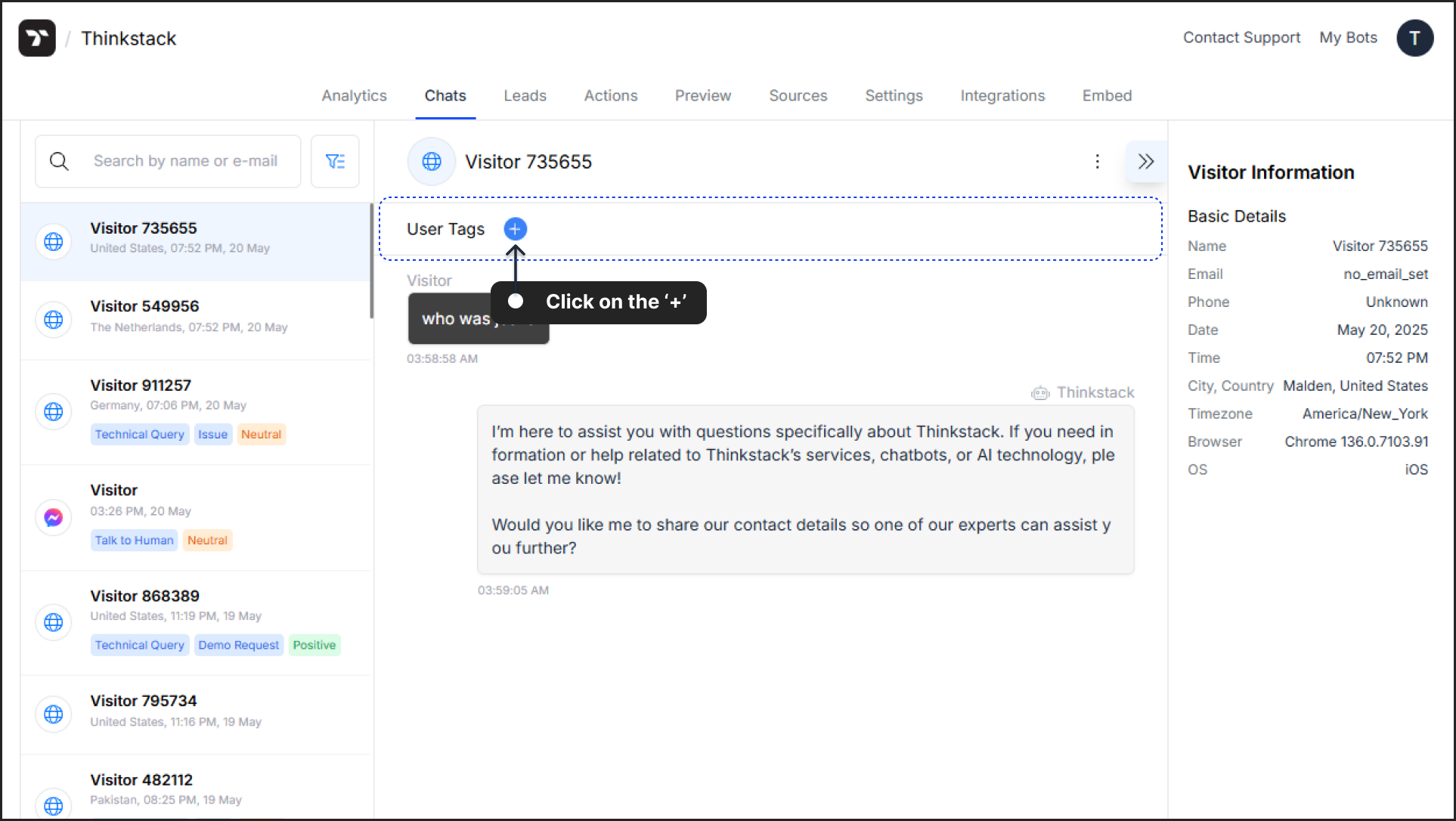Open the Embed tab
The width and height of the screenshot is (1456, 821).
[x=1107, y=96]
